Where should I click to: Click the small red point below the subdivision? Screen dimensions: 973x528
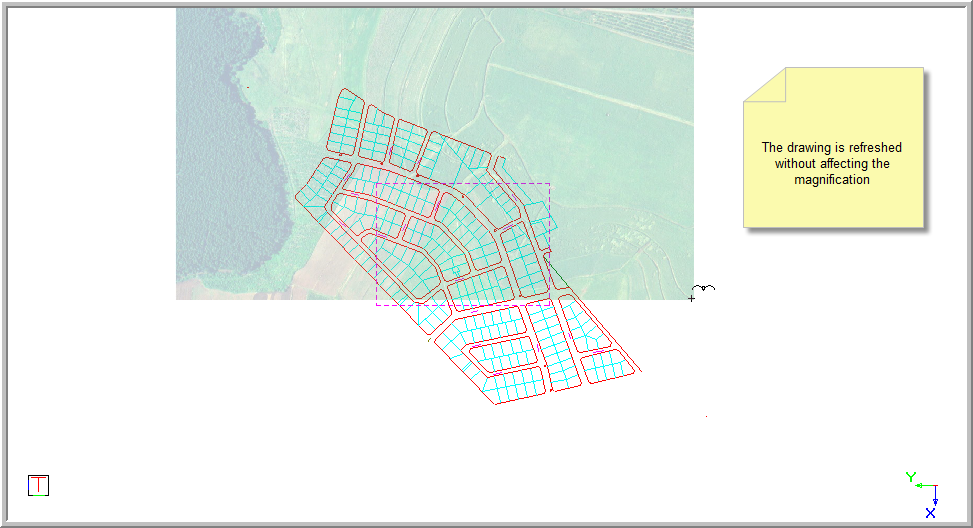pos(706,416)
